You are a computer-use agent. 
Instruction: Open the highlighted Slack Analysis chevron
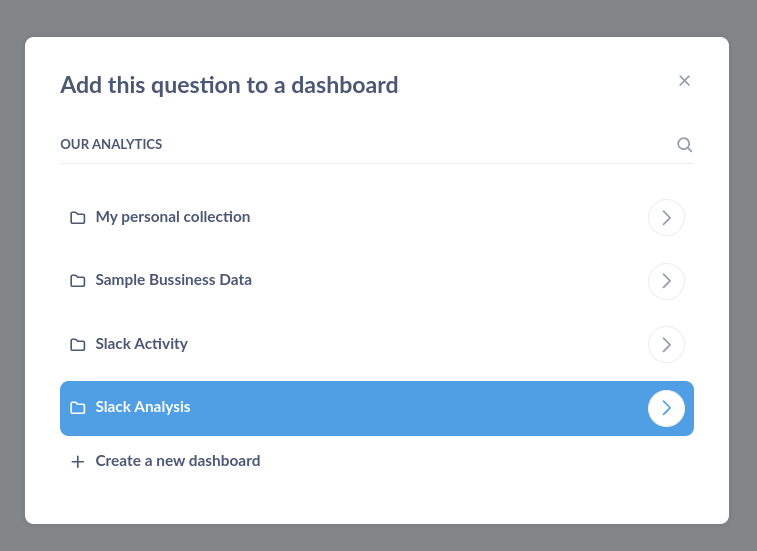666,408
